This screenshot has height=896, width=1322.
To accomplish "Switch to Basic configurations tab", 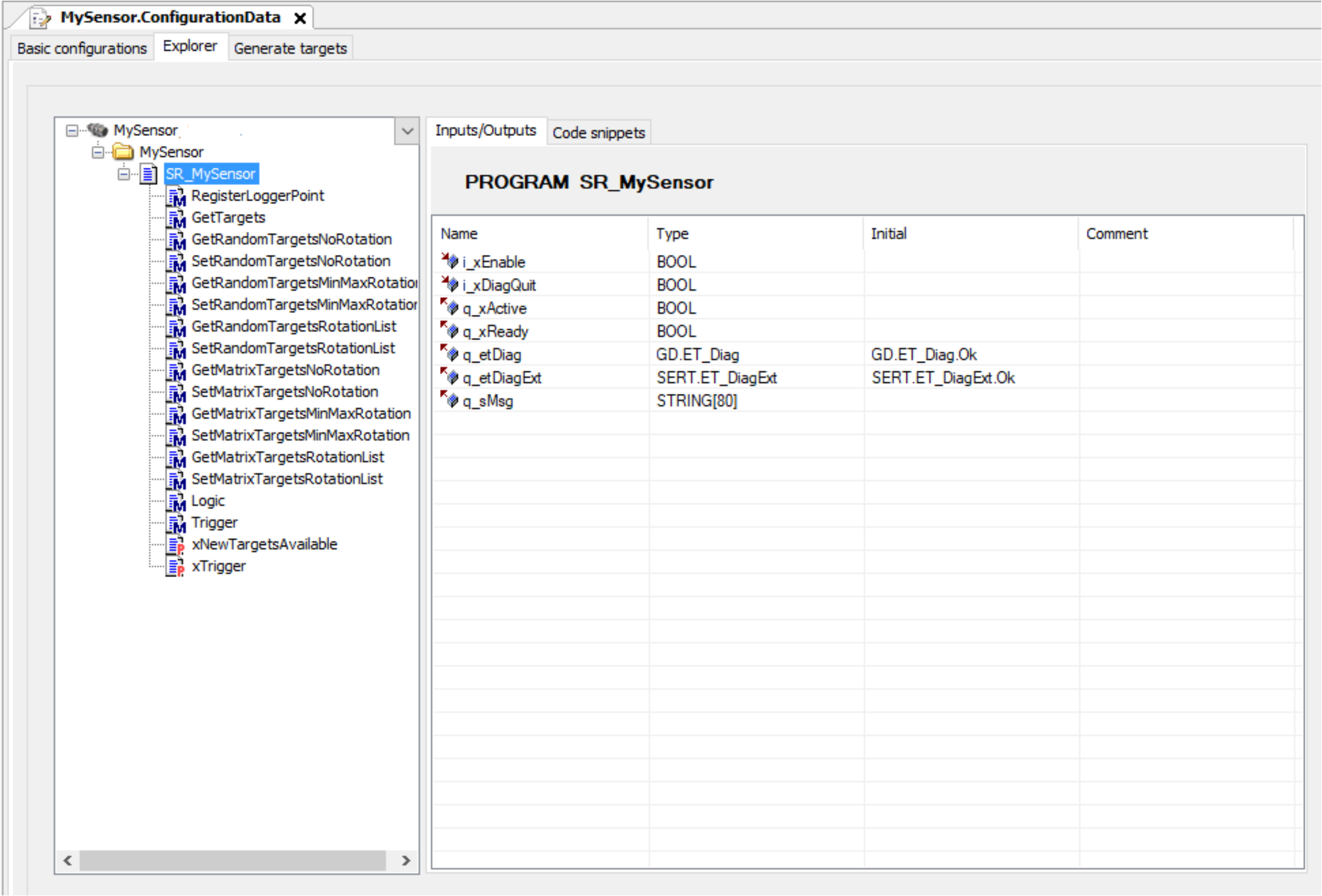I will (x=82, y=48).
